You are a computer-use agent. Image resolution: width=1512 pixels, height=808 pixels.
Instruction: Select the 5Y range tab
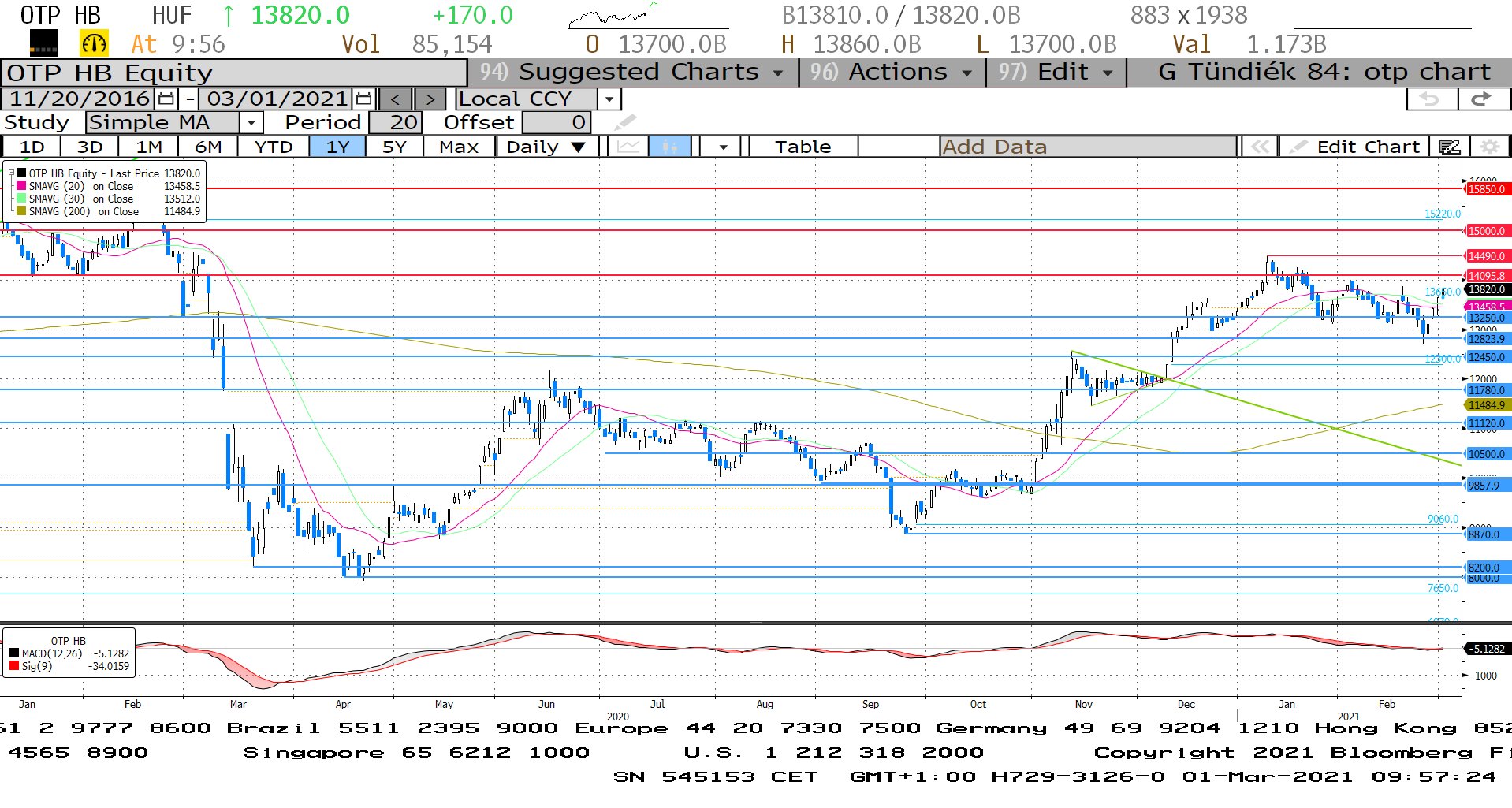394,147
